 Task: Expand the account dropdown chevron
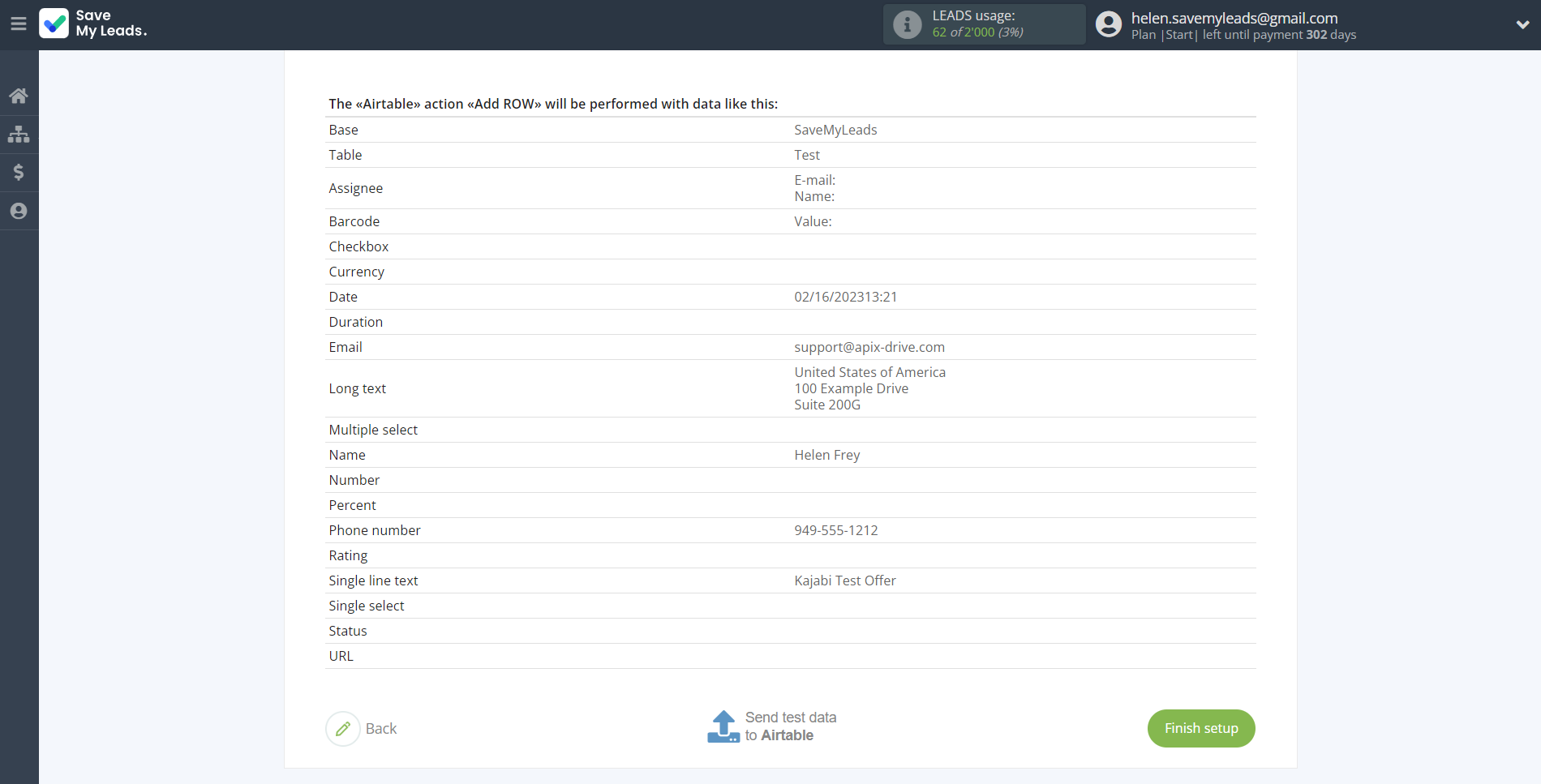[x=1522, y=24]
